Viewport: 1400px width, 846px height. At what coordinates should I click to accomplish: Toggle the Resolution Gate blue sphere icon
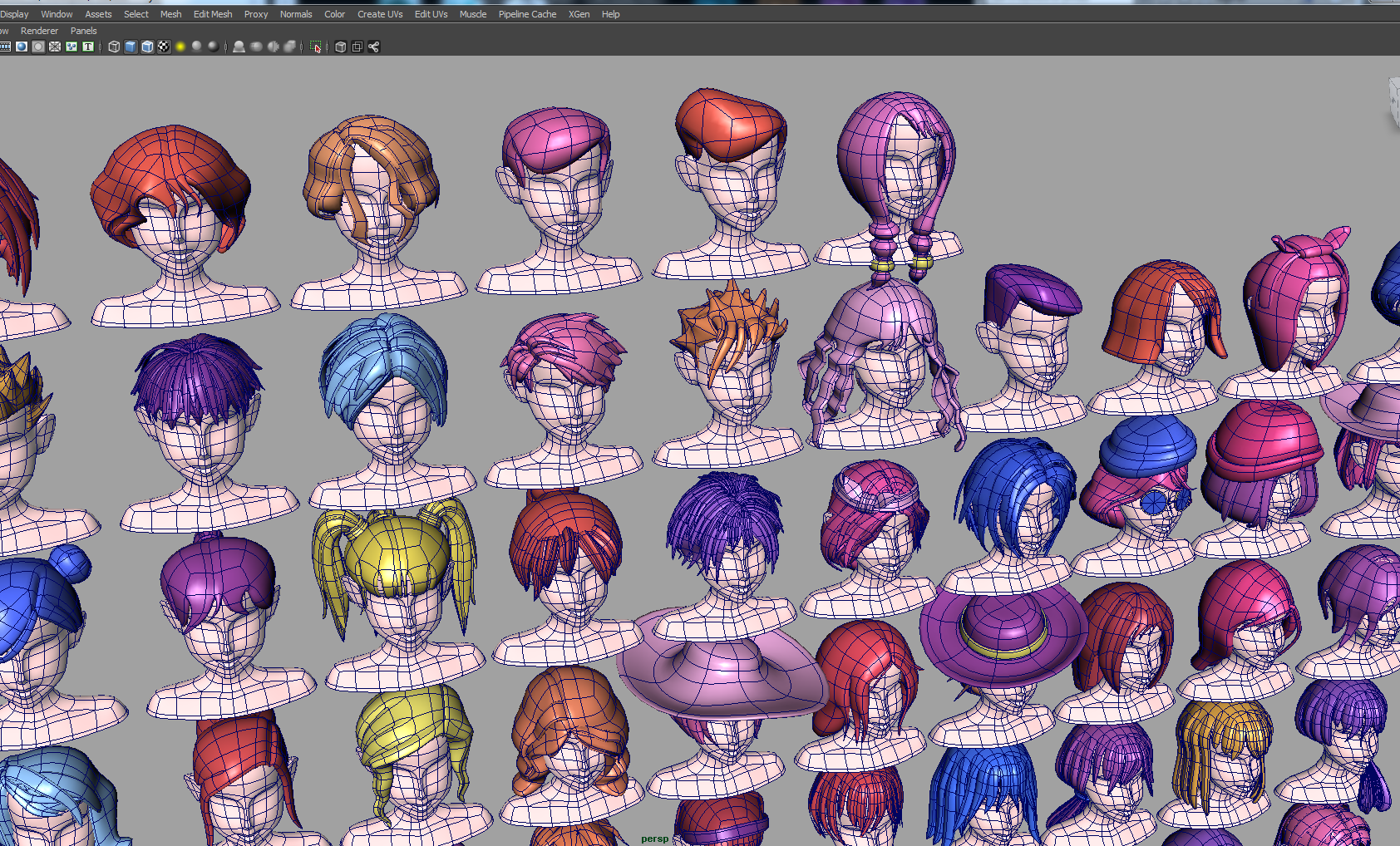(x=22, y=47)
